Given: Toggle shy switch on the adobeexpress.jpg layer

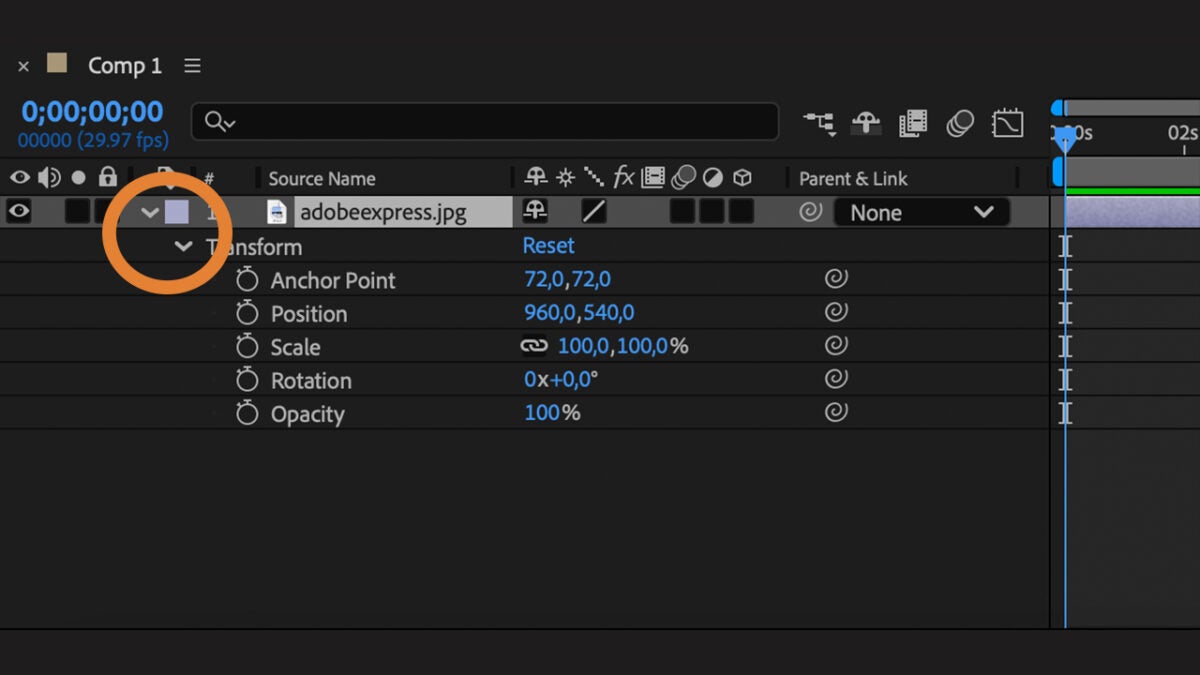Looking at the screenshot, I should (x=536, y=211).
